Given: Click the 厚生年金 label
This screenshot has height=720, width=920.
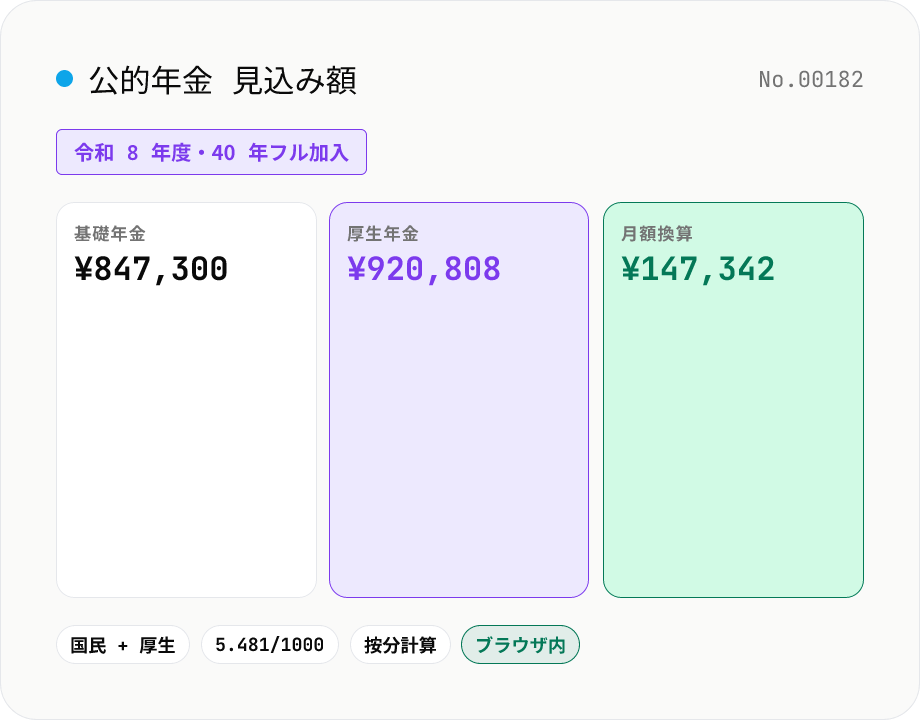Looking at the screenshot, I should 383,234.
